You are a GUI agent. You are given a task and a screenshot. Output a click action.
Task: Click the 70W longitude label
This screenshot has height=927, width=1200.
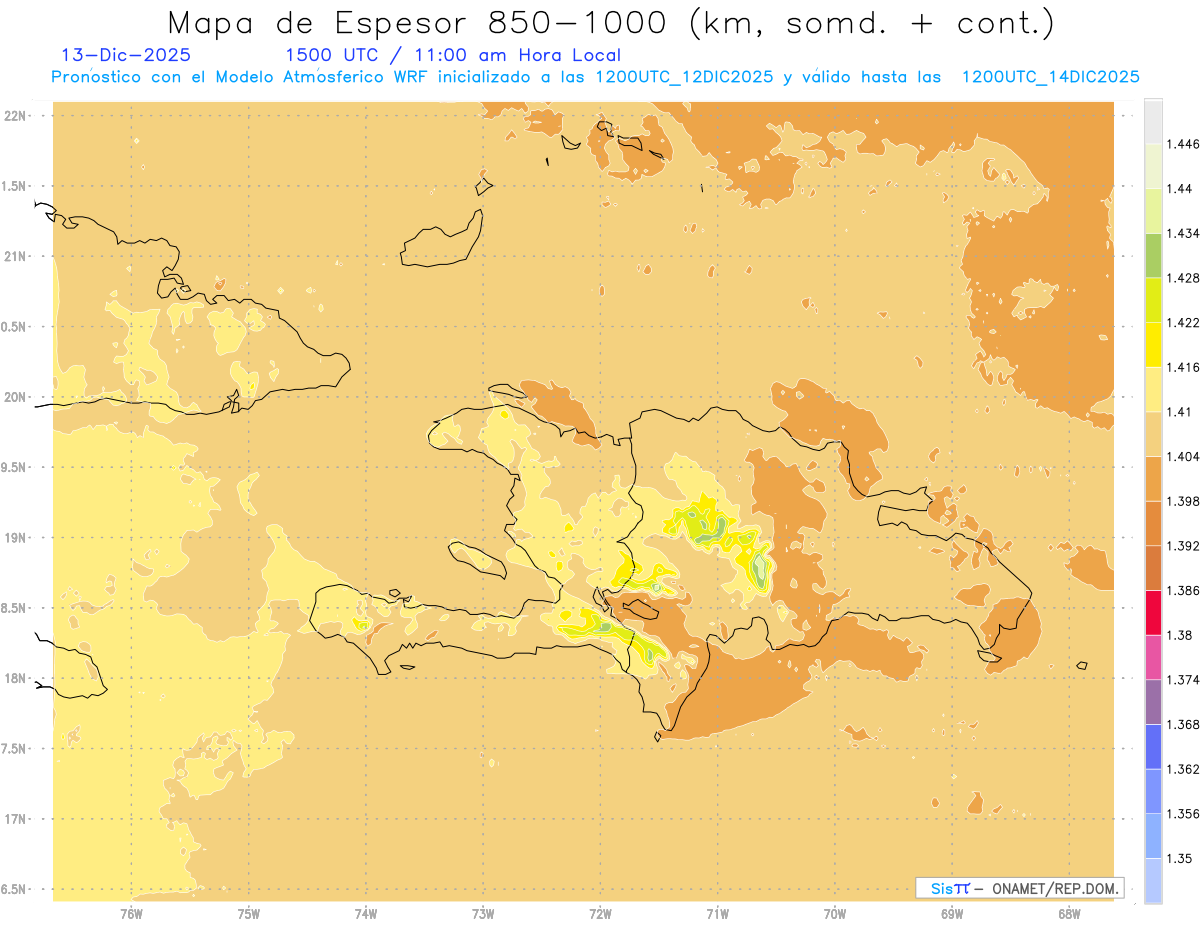pos(835,912)
